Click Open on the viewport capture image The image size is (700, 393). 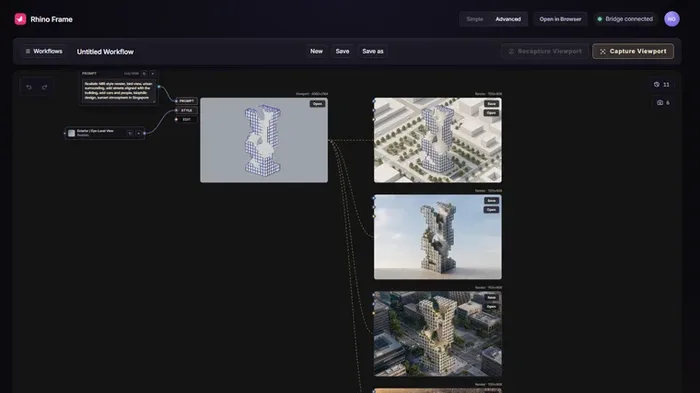[x=317, y=104]
